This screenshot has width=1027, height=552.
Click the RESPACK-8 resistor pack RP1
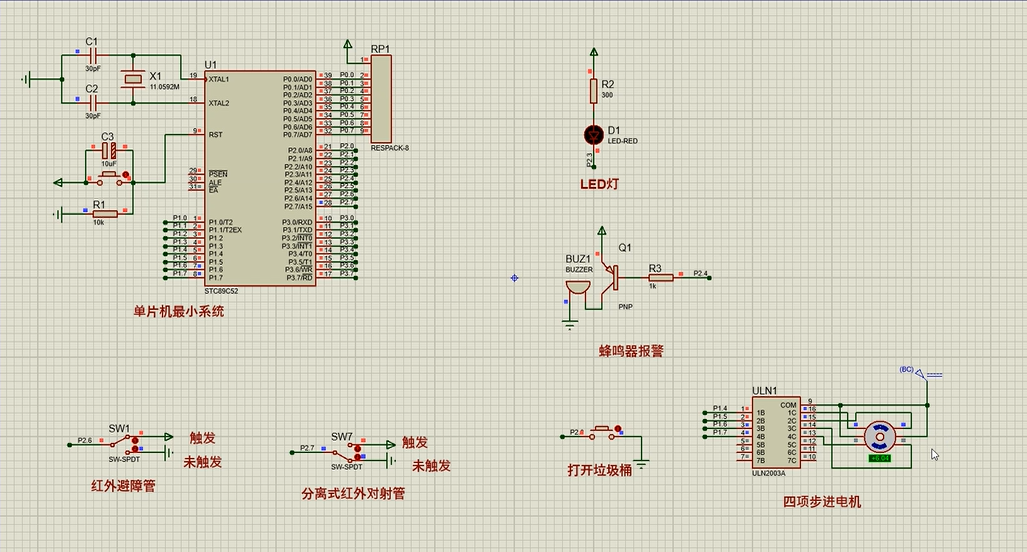381,98
